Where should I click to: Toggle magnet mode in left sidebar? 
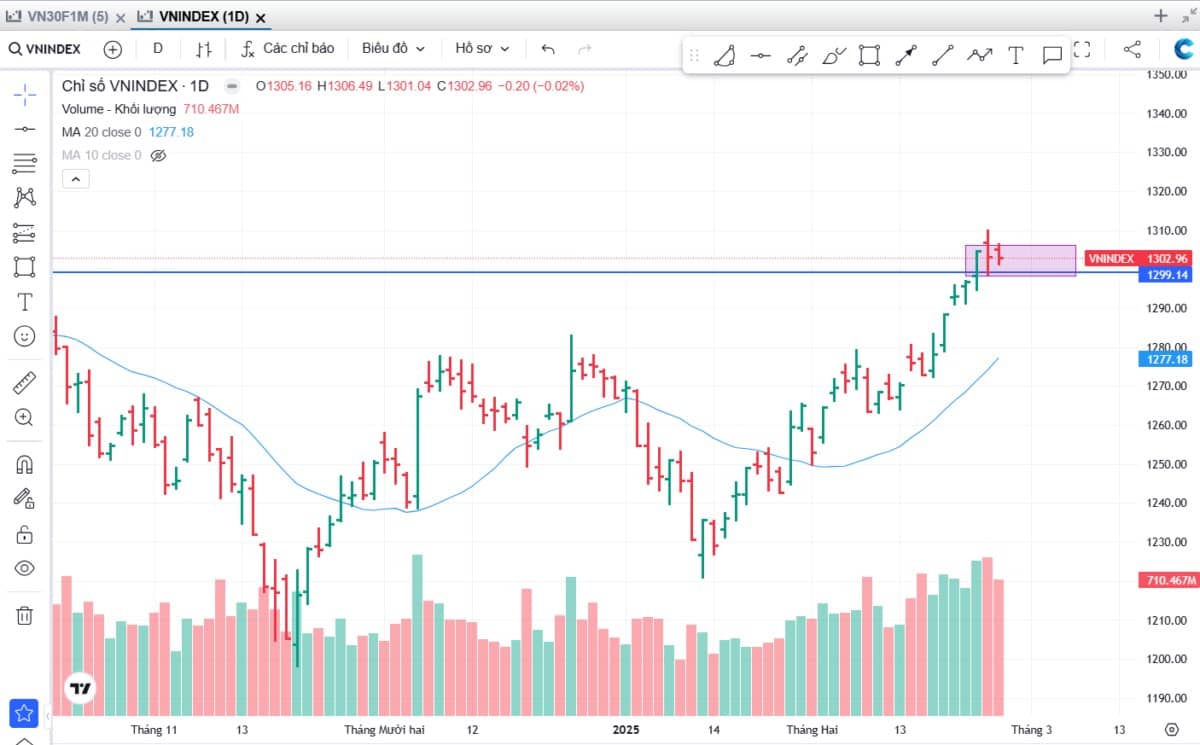[x=25, y=465]
